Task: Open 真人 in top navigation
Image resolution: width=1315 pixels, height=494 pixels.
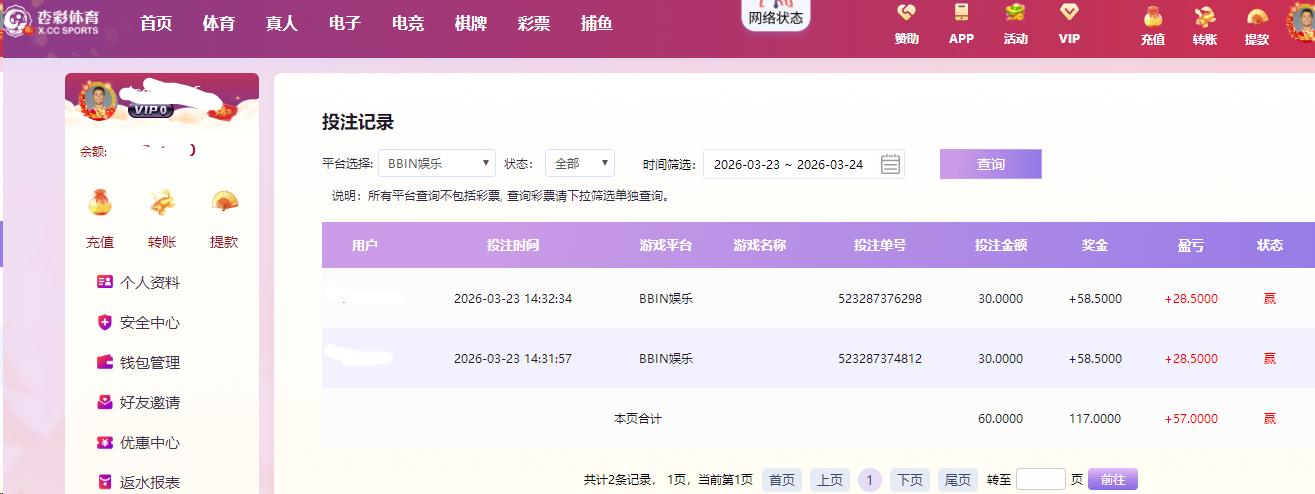Action: [282, 23]
